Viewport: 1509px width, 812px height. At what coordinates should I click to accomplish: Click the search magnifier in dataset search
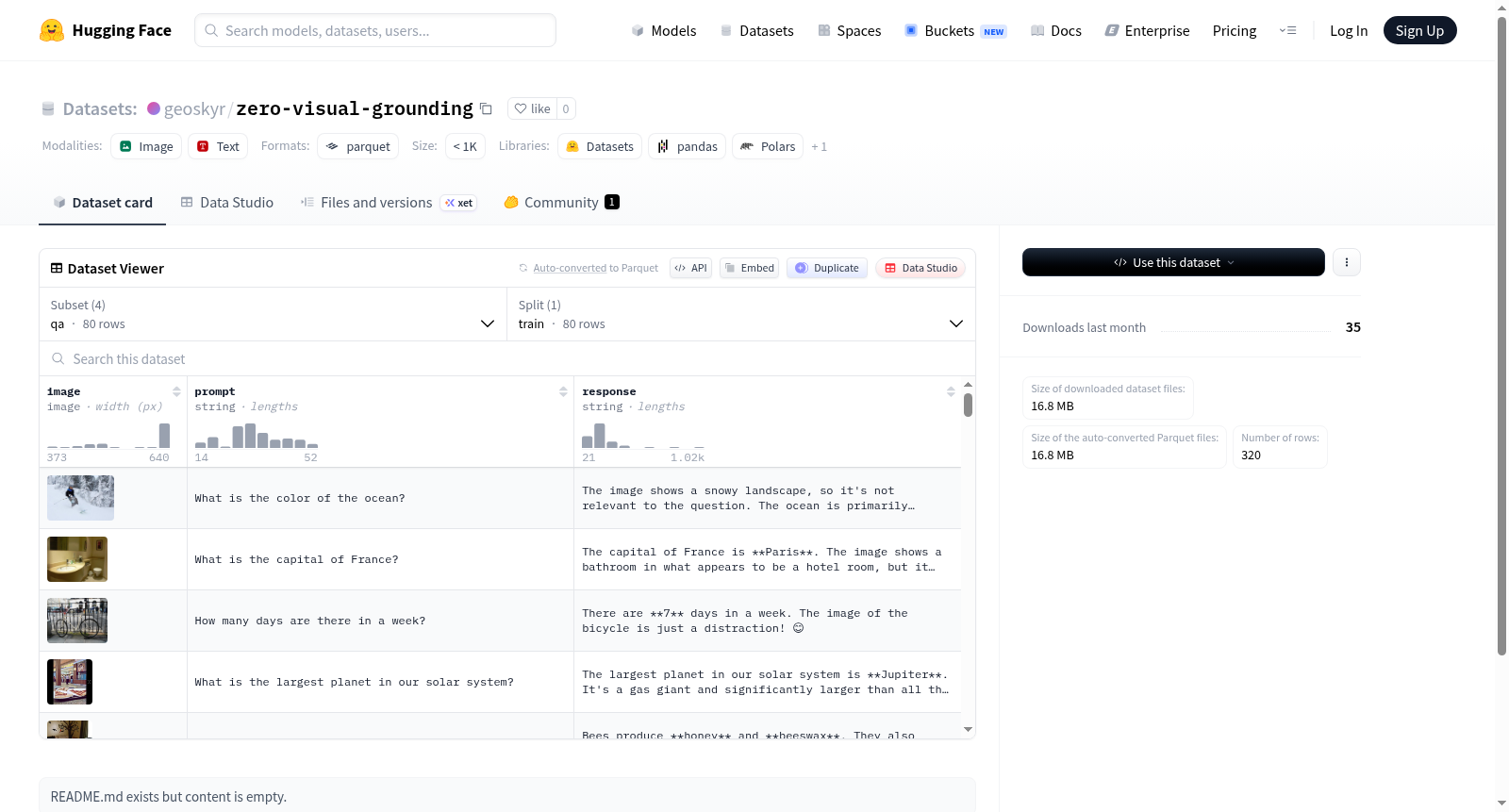click(x=58, y=358)
